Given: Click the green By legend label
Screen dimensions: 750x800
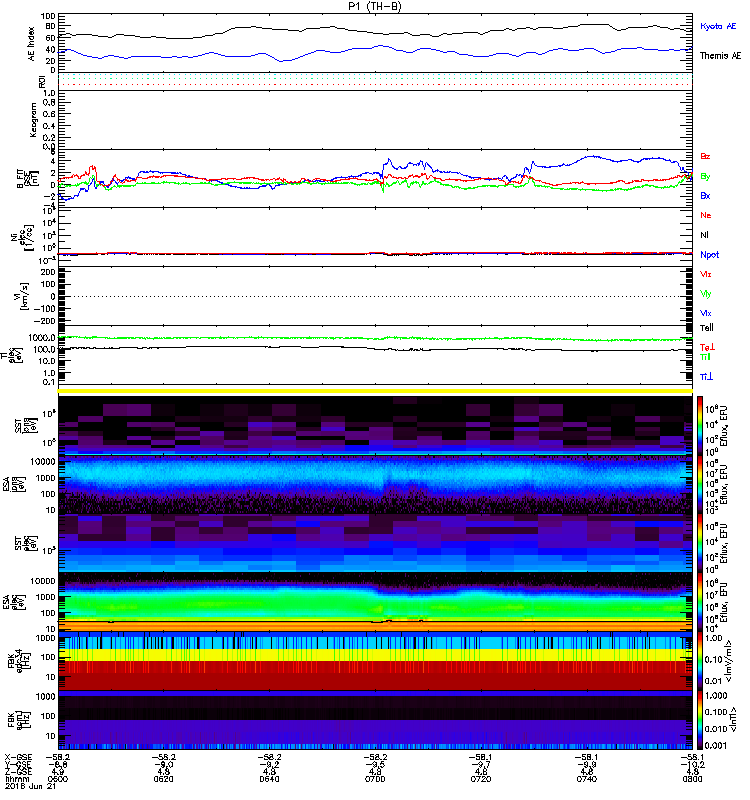Looking at the screenshot, I should point(705,177).
